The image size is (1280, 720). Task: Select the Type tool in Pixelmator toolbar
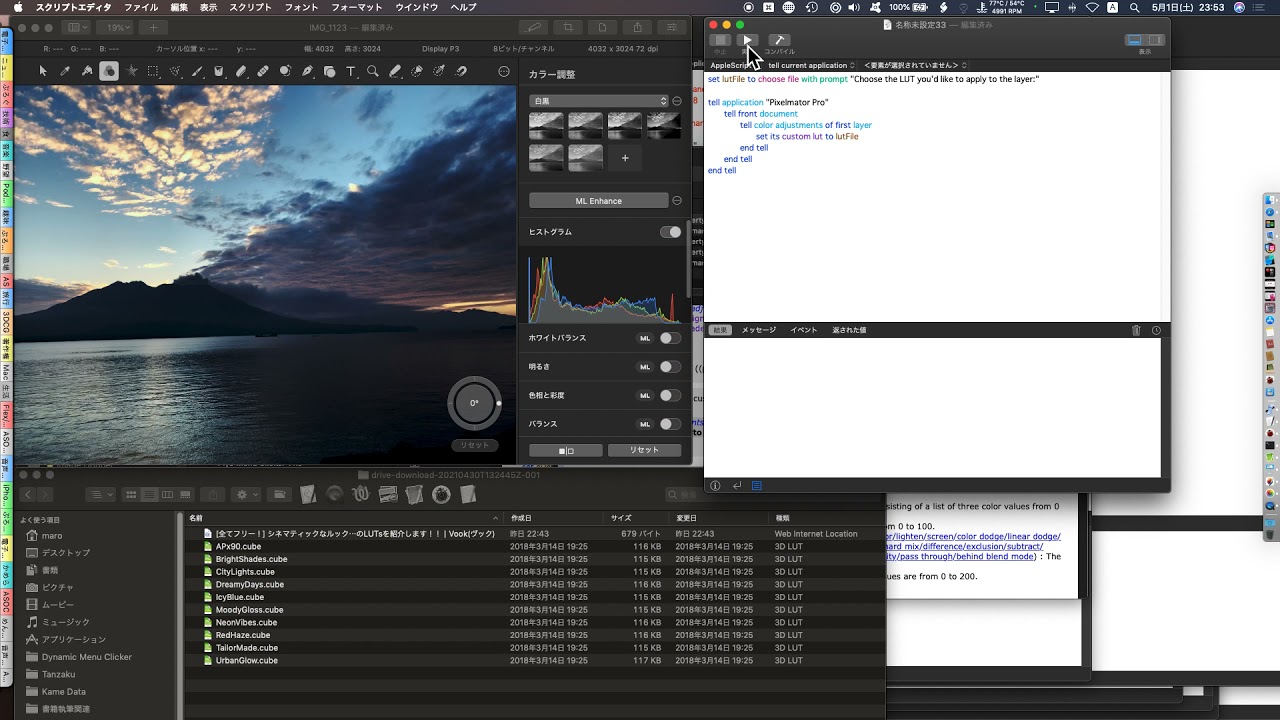[x=351, y=71]
